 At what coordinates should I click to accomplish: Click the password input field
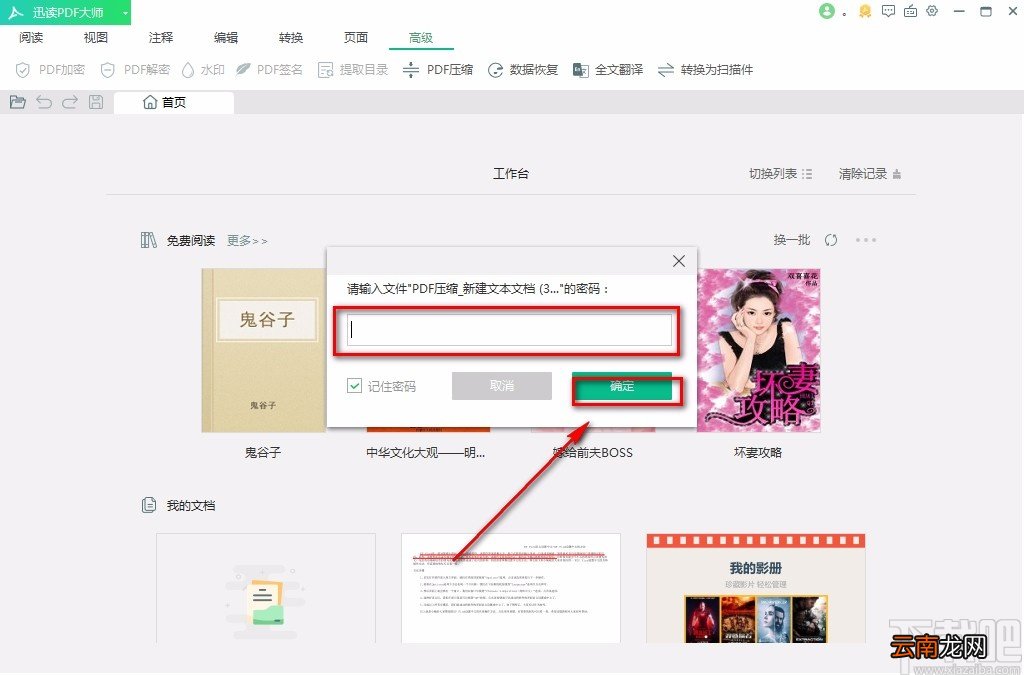click(509, 330)
